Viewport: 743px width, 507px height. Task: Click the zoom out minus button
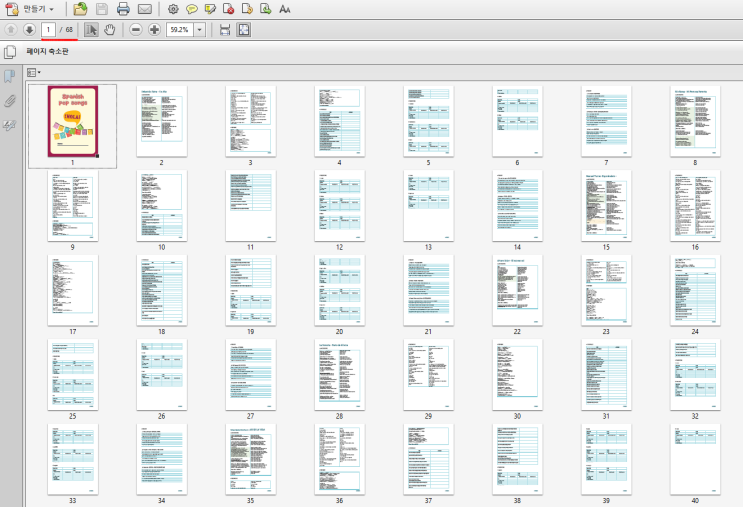(x=136, y=29)
